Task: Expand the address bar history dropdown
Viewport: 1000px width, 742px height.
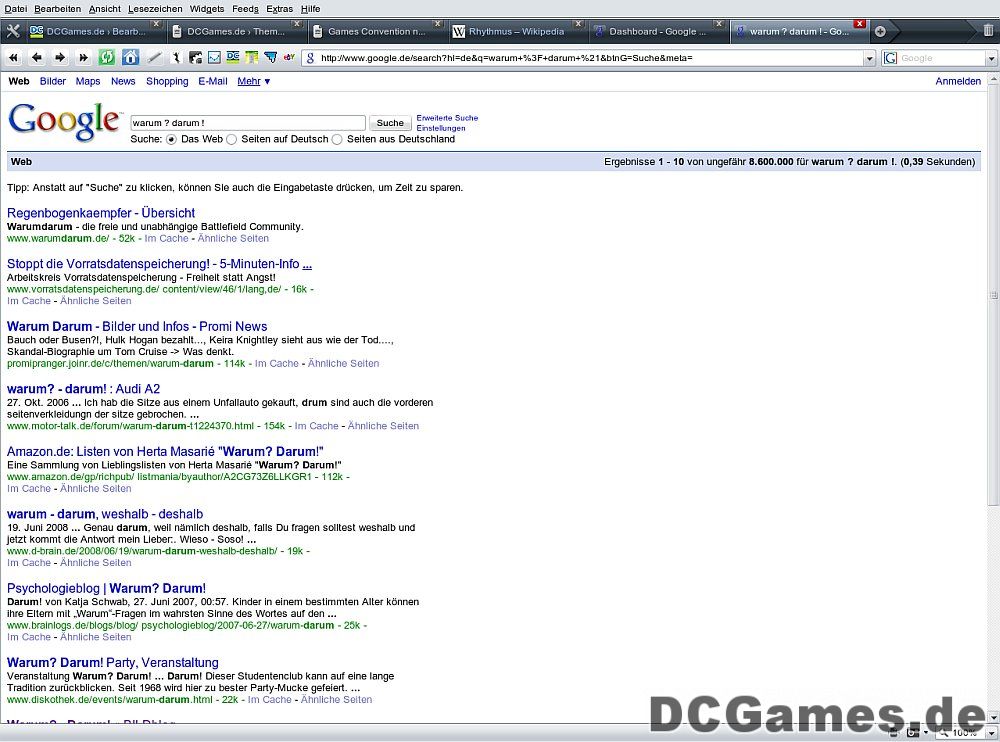Action: coord(869,59)
